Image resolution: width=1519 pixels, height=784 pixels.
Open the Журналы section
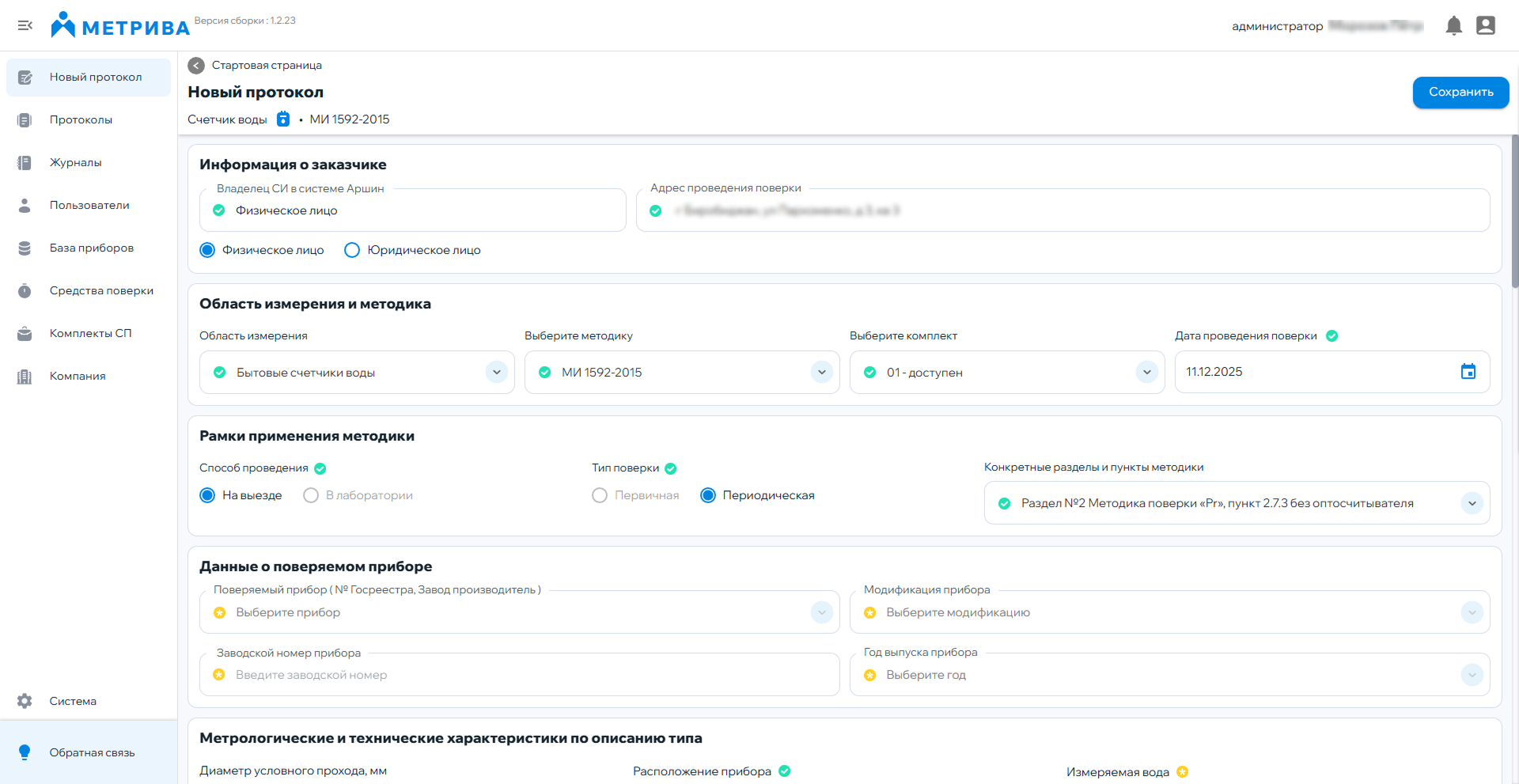pyautogui.click(x=75, y=163)
